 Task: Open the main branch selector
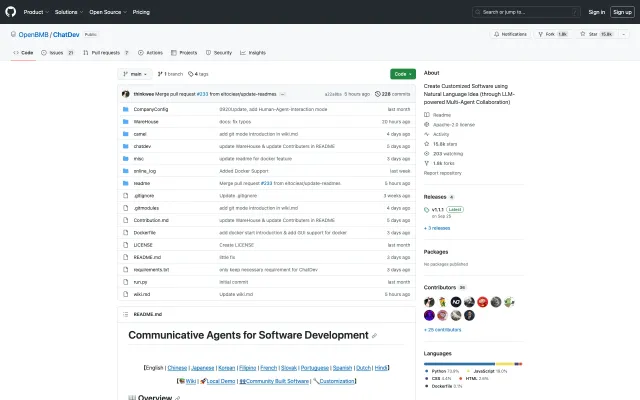click(135, 74)
